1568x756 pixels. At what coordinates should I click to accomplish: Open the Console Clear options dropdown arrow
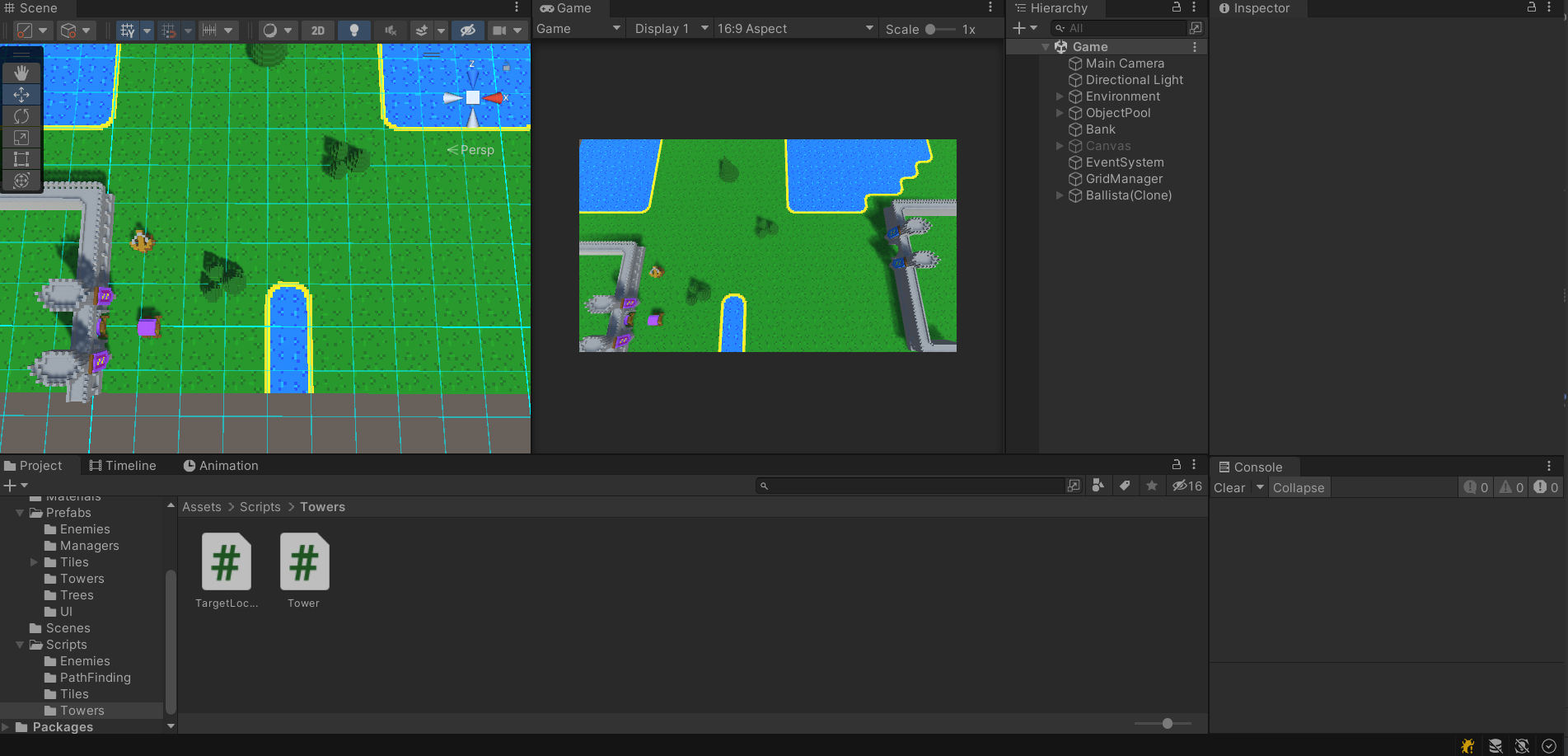click(x=1259, y=487)
